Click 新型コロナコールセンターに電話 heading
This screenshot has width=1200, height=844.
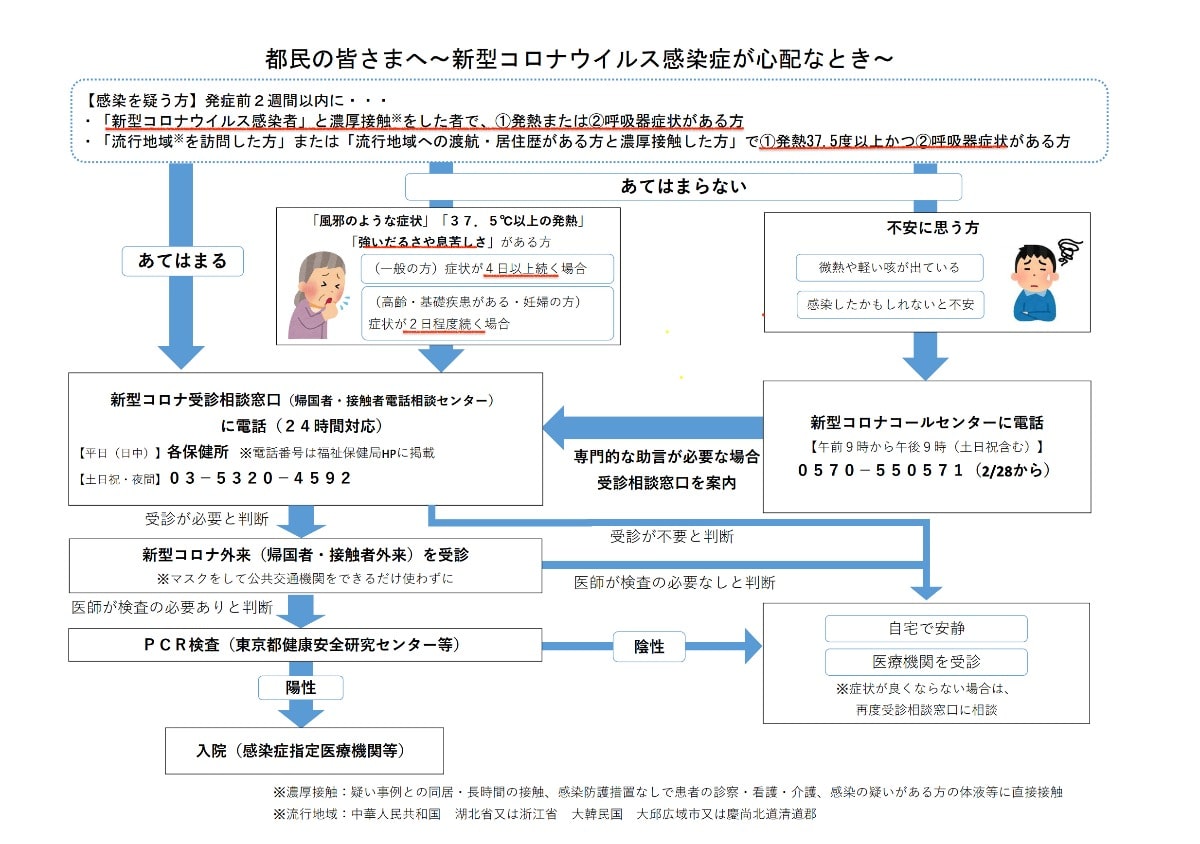[926, 422]
